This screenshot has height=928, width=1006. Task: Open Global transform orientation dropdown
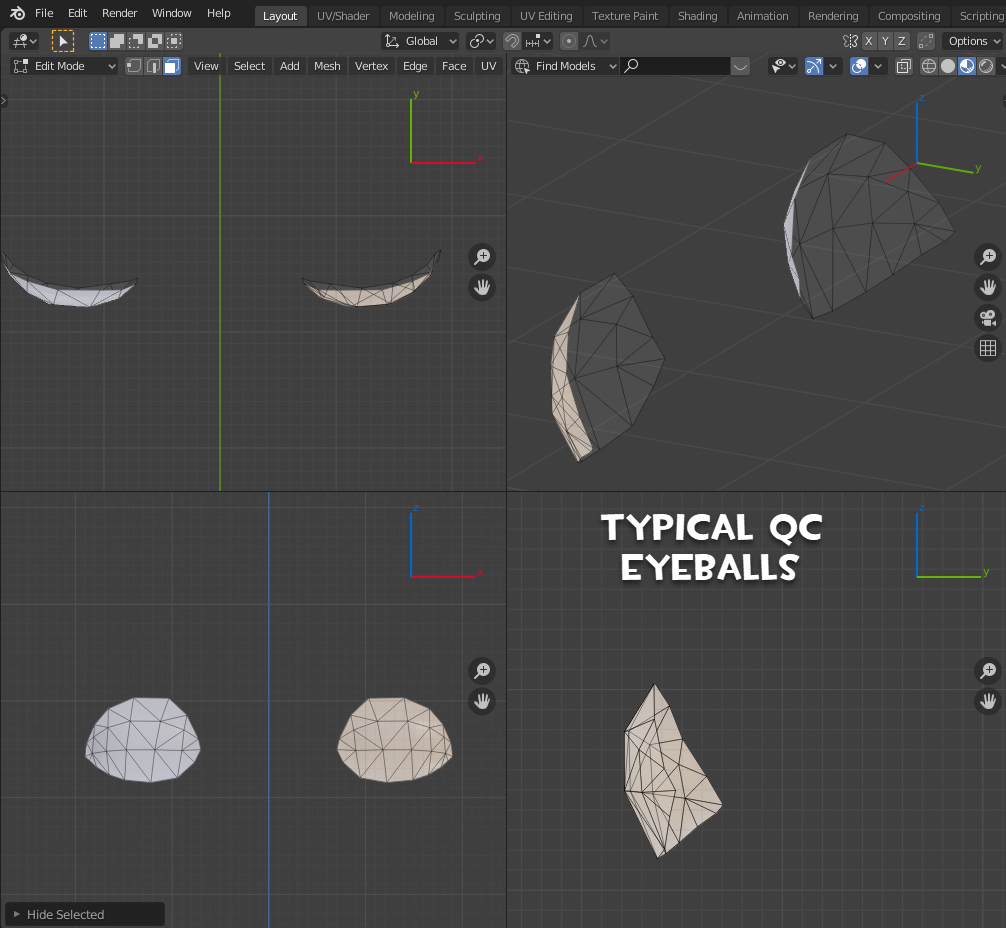coord(422,41)
